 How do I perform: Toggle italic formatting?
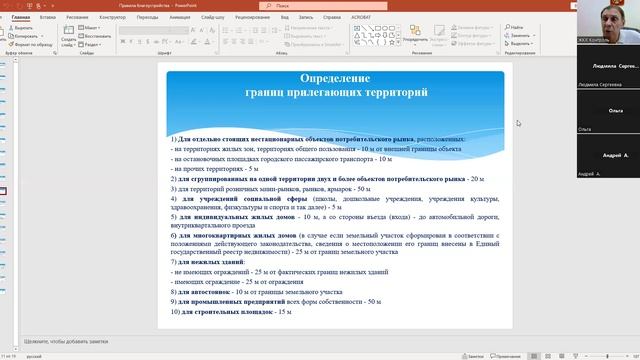tap(131, 42)
